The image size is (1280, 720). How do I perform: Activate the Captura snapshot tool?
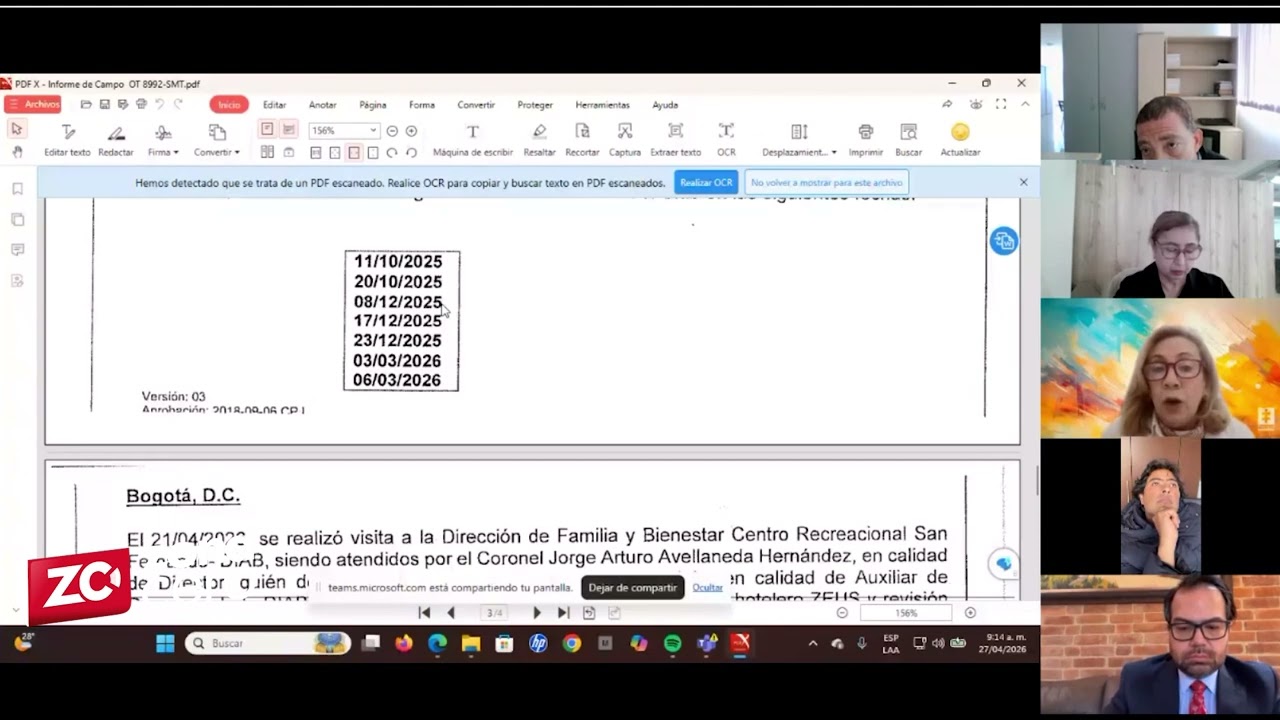point(624,139)
